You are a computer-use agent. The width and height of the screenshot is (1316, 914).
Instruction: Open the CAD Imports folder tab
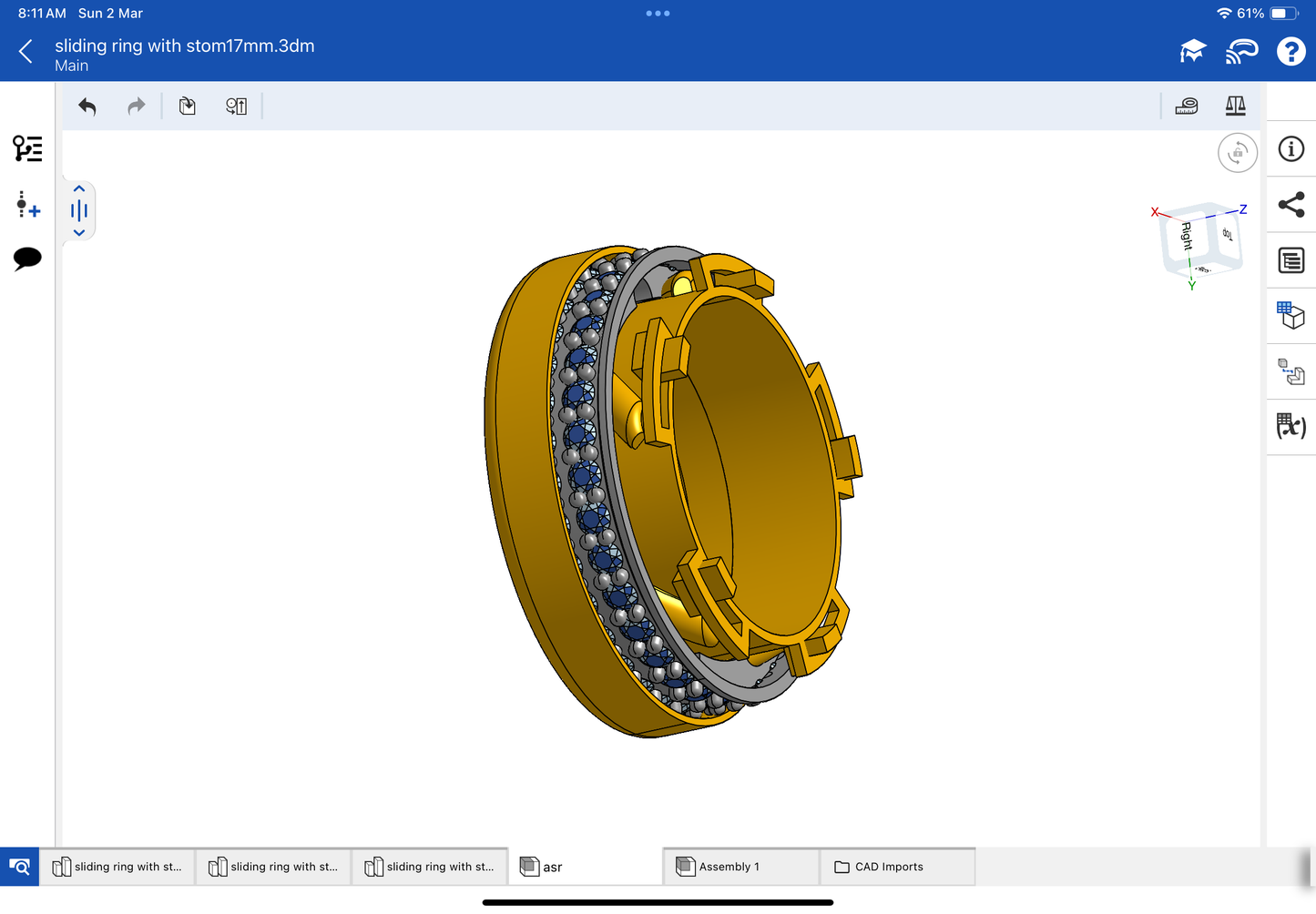tap(897, 867)
